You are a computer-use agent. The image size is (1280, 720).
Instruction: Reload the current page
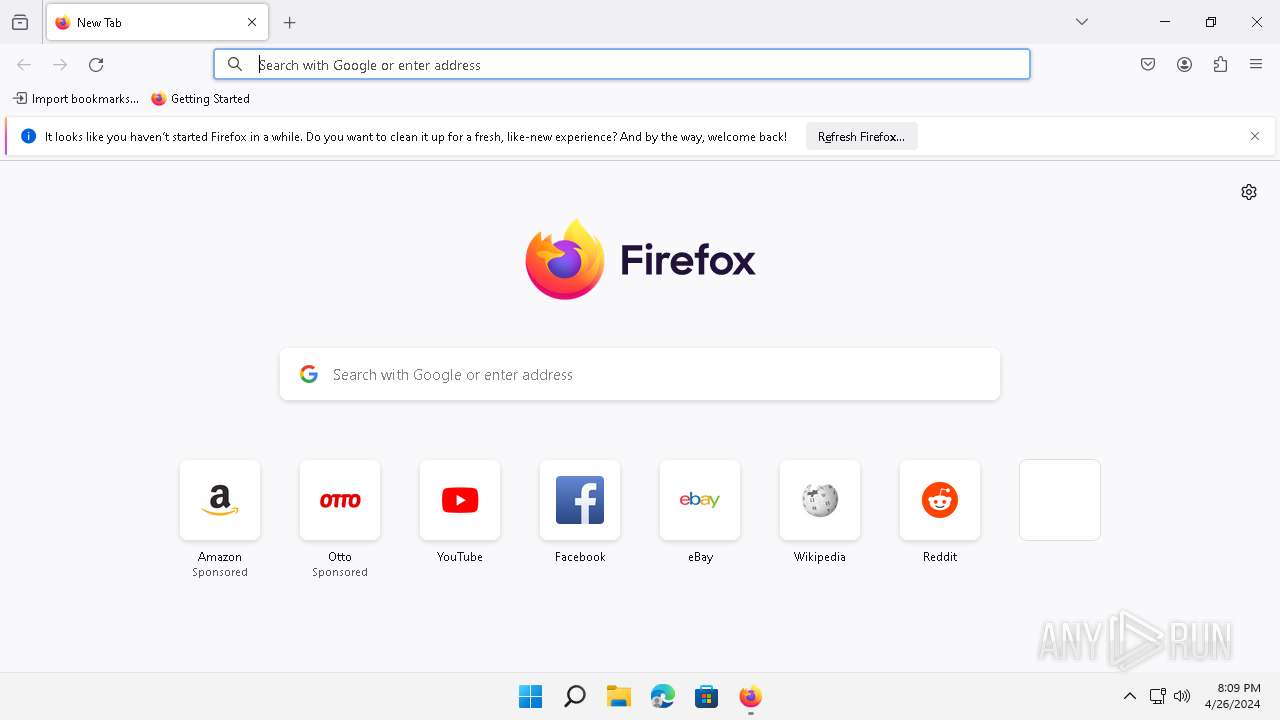(96, 64)
